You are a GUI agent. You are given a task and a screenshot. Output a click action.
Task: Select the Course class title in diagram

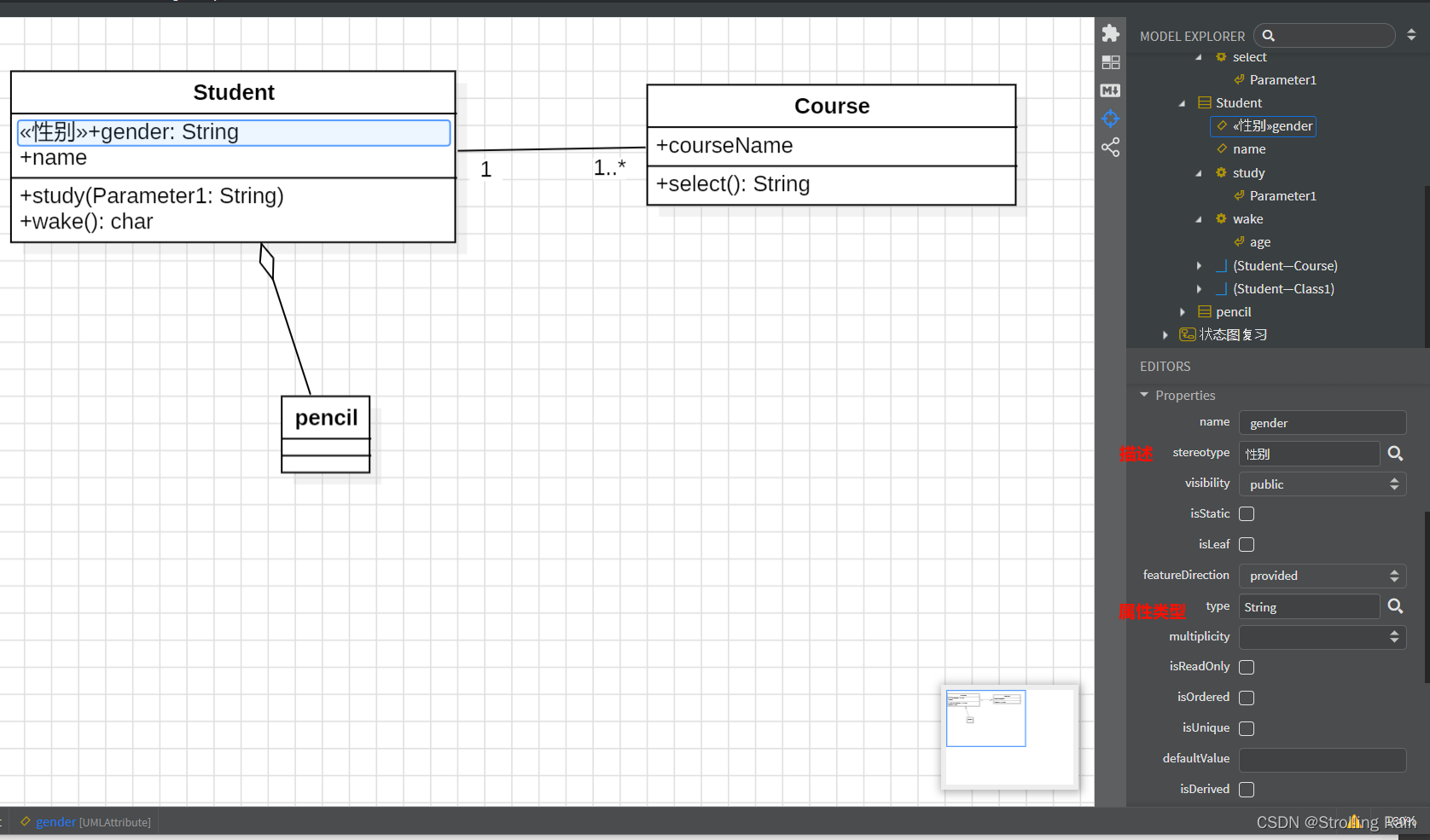pos(832,106)
